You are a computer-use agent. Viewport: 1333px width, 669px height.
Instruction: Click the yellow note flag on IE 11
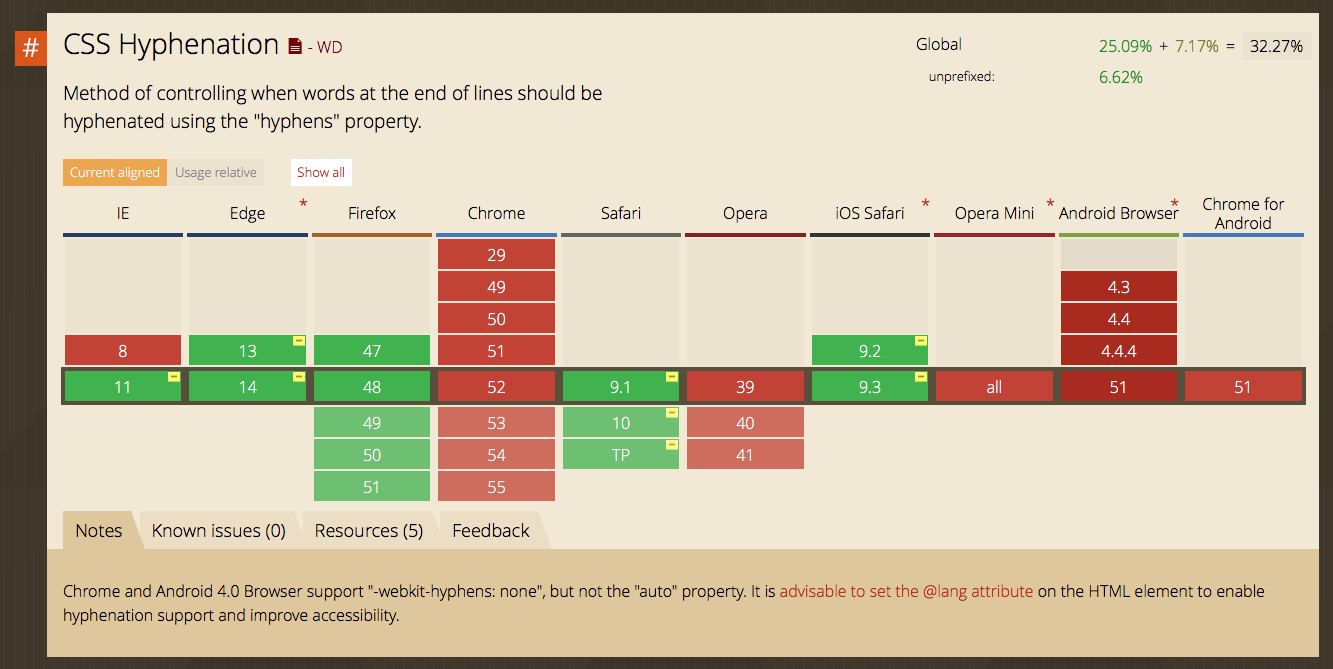174,377
